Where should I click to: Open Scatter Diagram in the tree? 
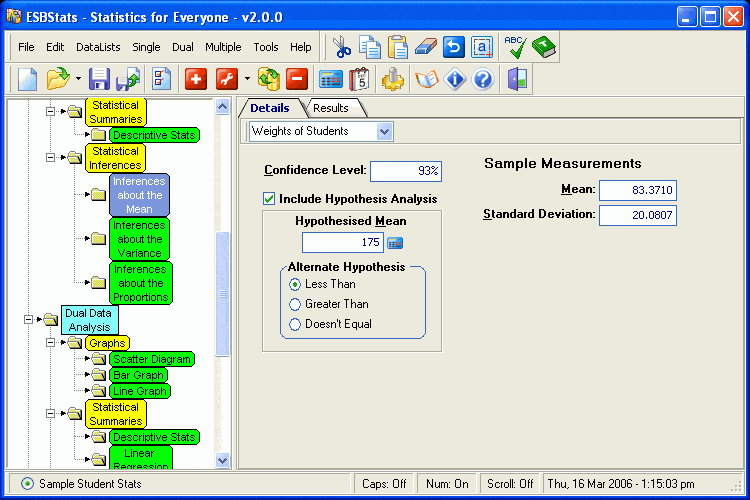point(152,359)
